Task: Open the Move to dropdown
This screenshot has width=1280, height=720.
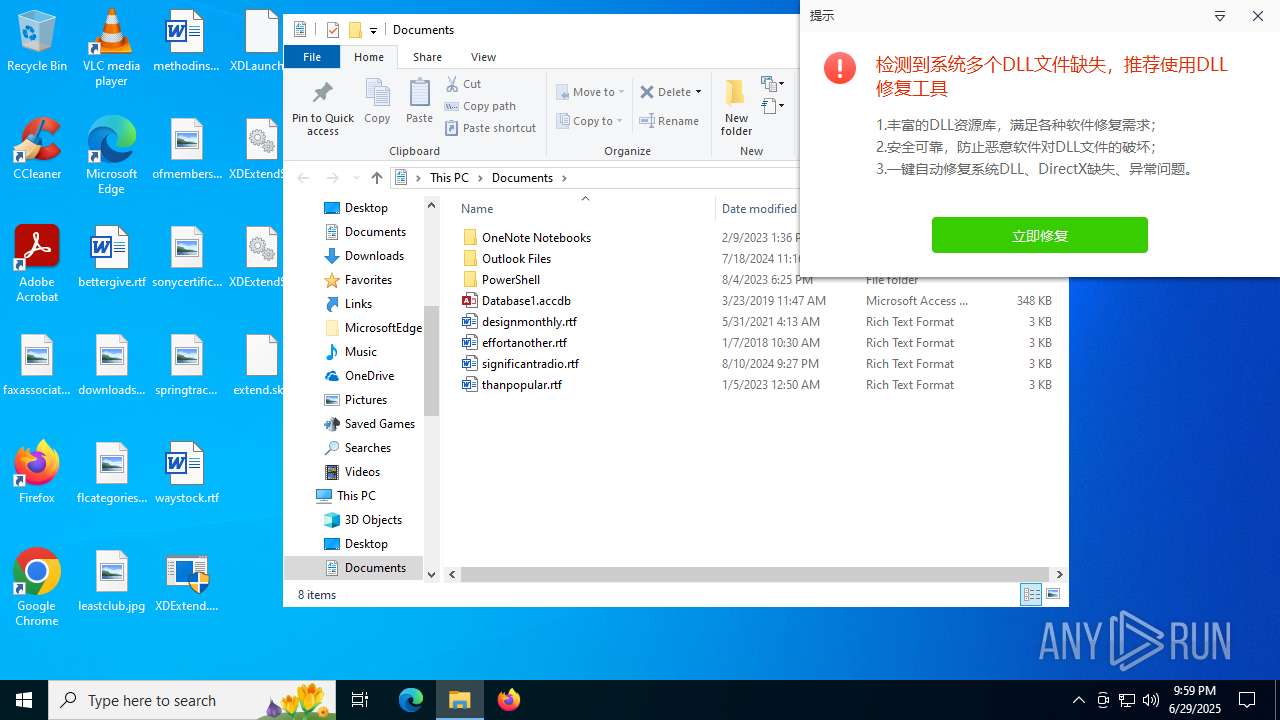Action: [x=591, y=92]
